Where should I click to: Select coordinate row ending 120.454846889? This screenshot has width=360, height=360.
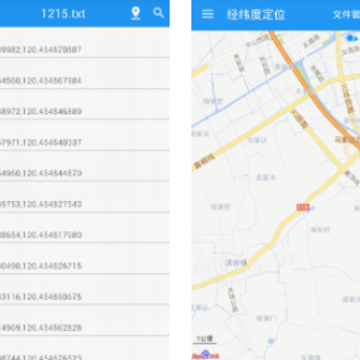pyautogui.click(x=85, y=104)
